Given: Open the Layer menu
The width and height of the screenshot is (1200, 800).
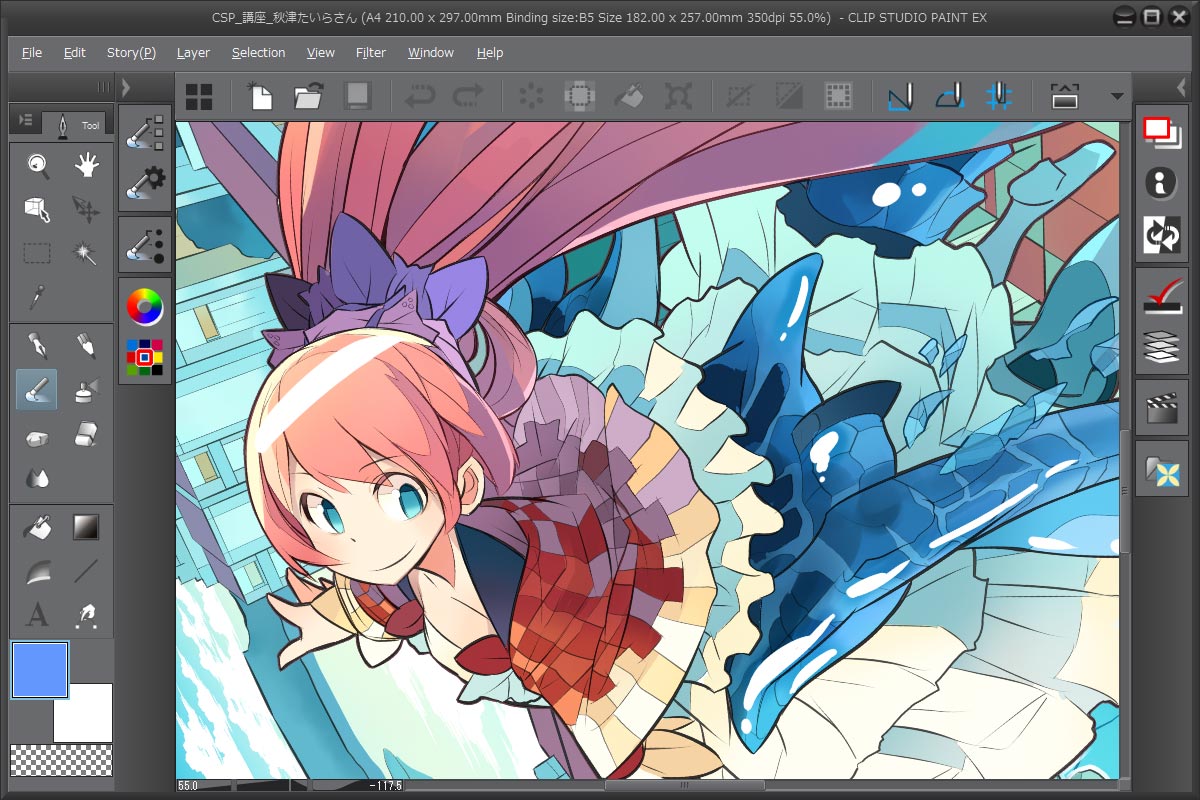Looking at the screenshot, I should (193, 52).
